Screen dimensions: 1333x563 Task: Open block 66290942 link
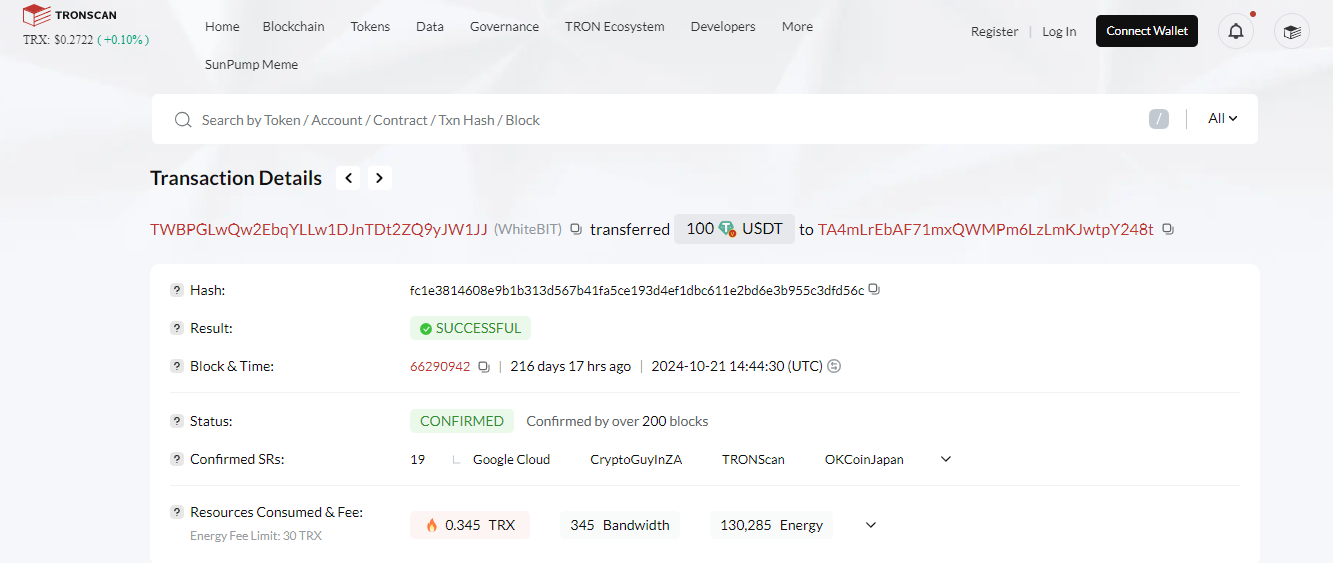[440, 367]
